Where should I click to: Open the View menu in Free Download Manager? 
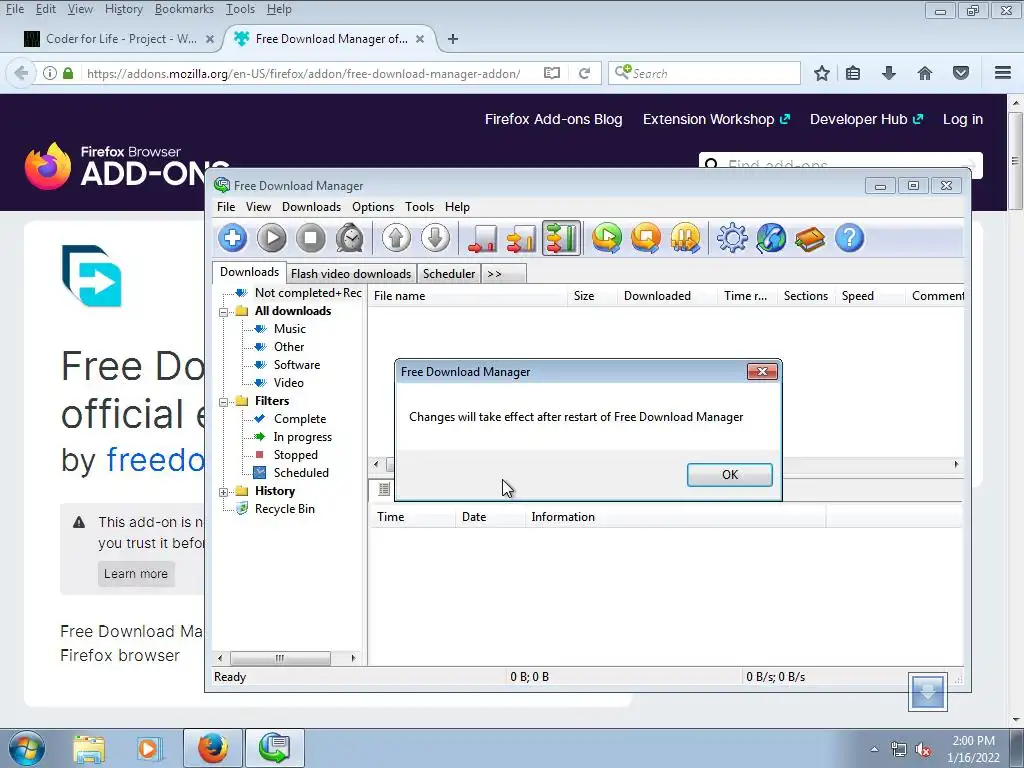(x=258, y=207)
